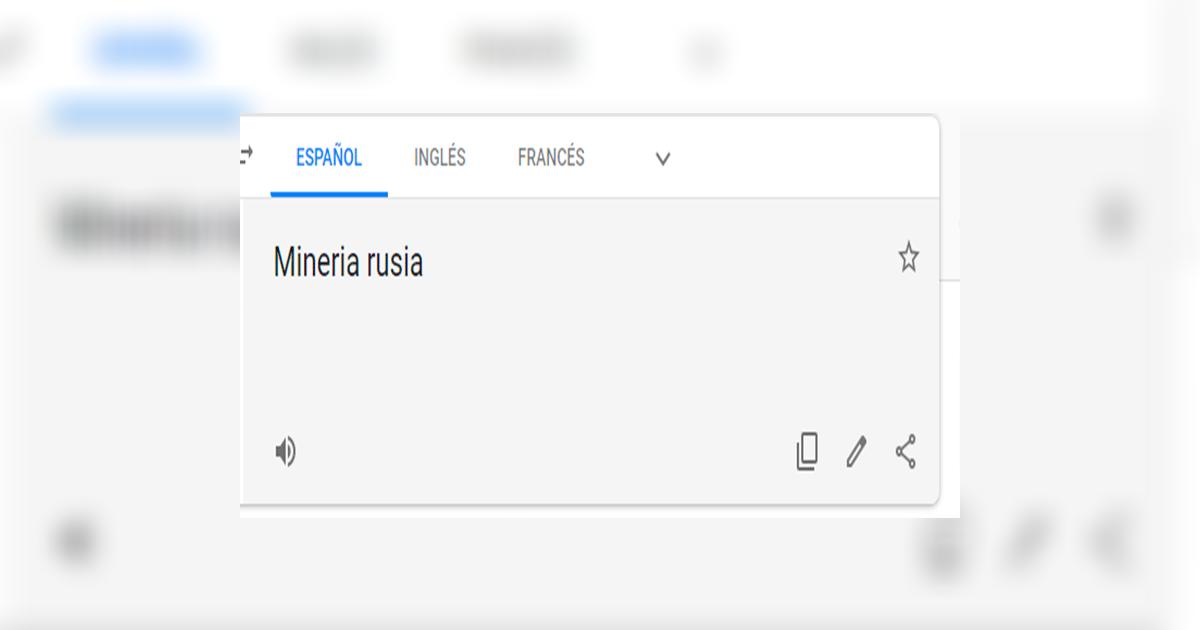Image resolution: width=1200 pixels, height=630 pixels.
Task: Select the ESPAÑOL language tab
Action: 328,157
